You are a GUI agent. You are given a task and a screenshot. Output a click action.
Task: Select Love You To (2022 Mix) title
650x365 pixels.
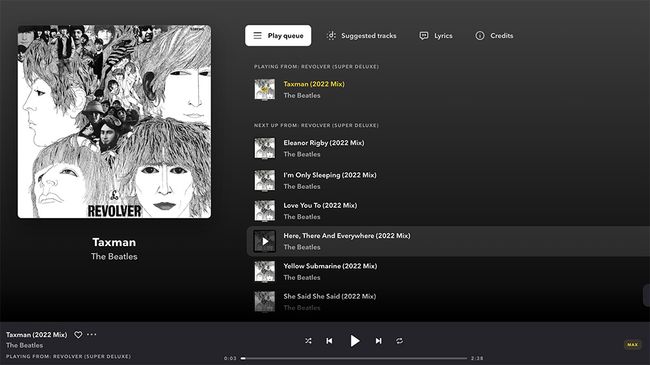coord(320,206)
